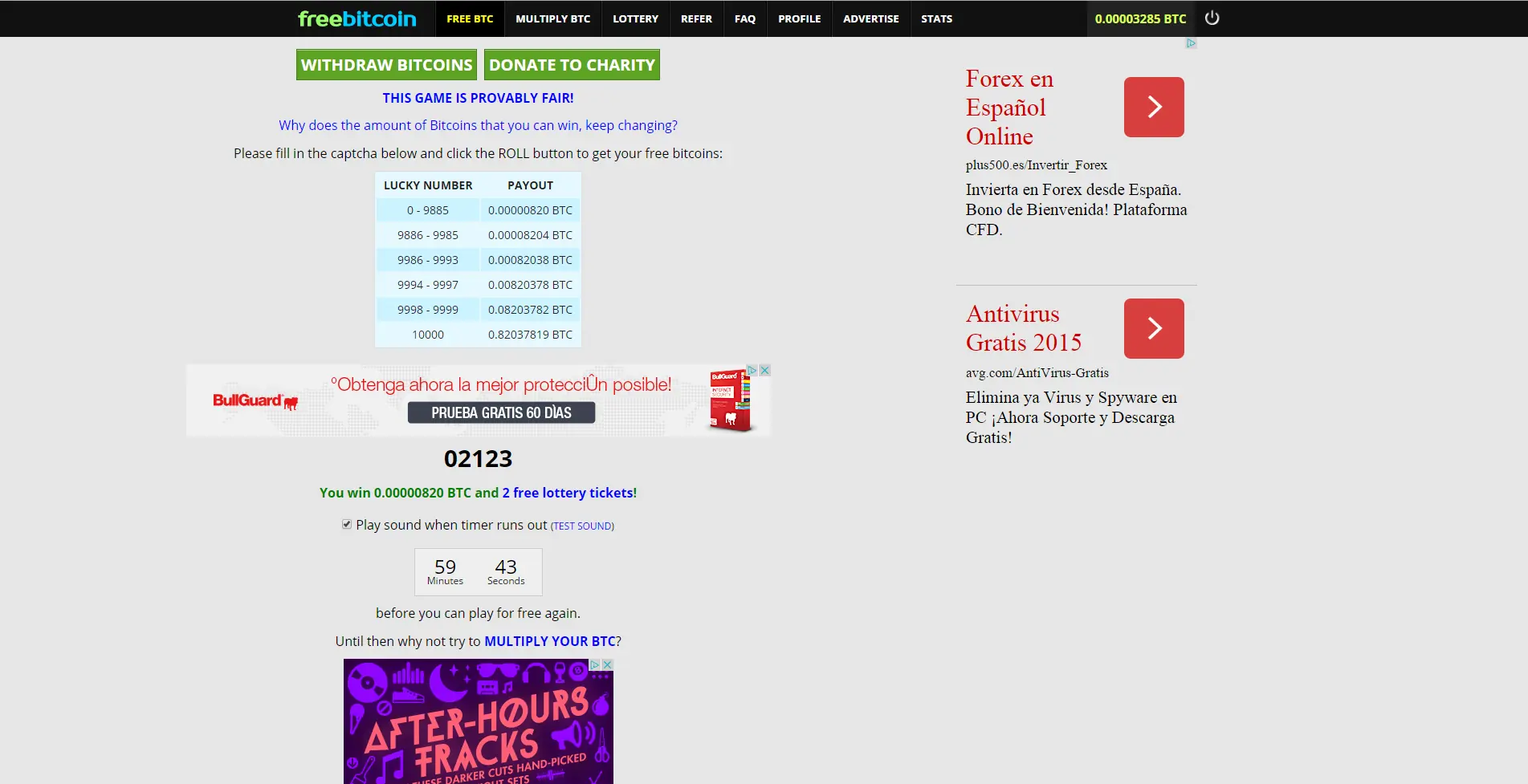Viewport: 1528px width, 784px height.
Task: Select the 0.82037819 BTC payout cell
Action: coord(530,335)
